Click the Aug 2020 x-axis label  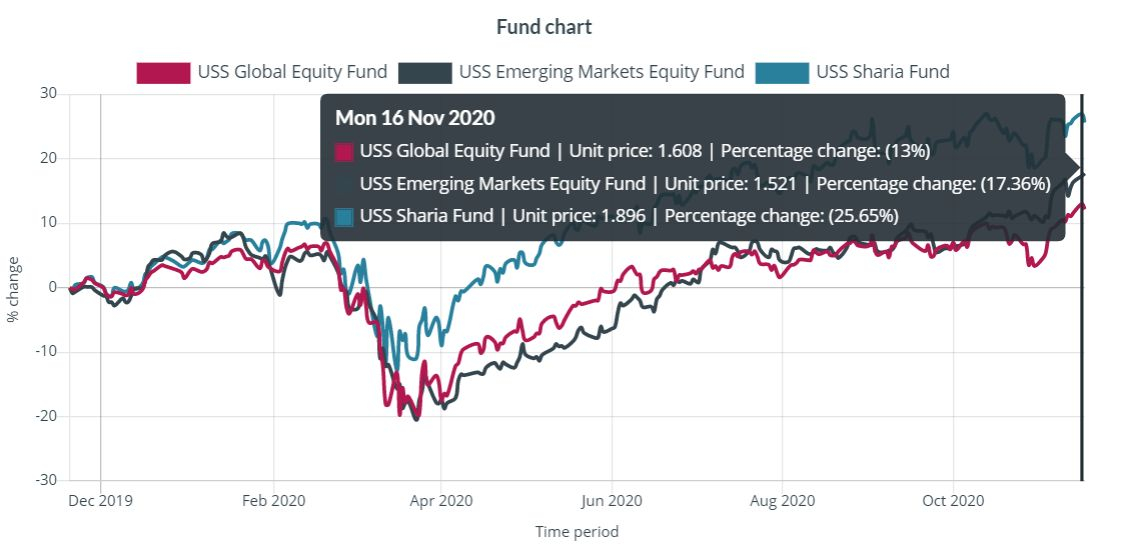(x=783, y=500)
